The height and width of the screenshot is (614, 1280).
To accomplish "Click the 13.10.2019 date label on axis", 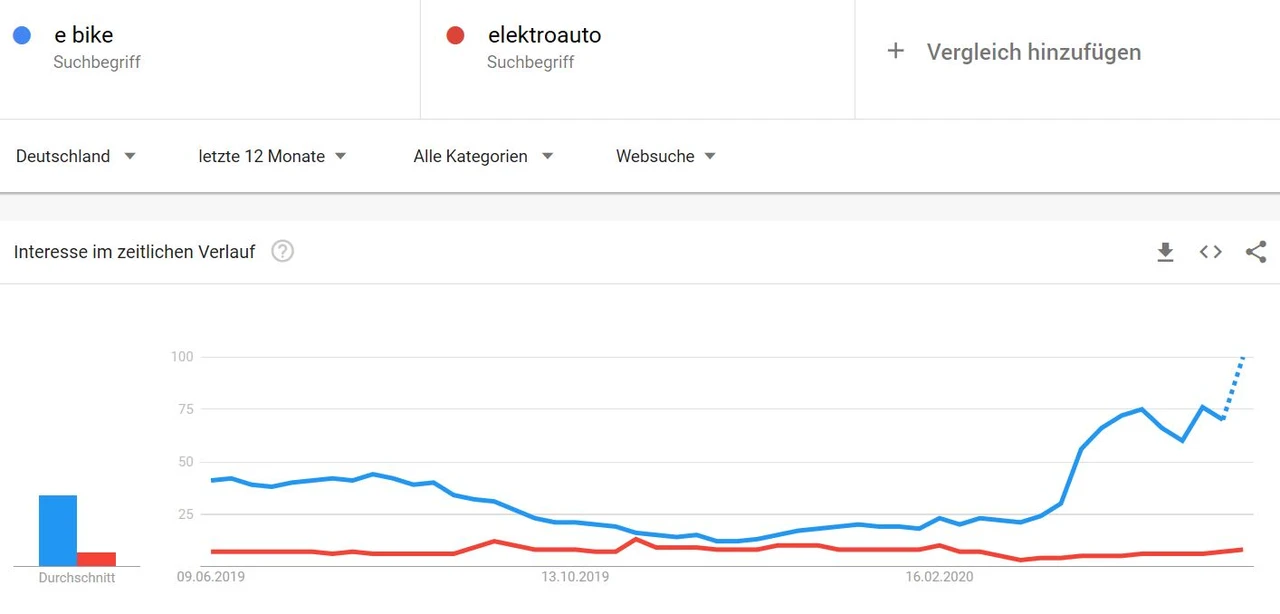I will click(575, 577).
